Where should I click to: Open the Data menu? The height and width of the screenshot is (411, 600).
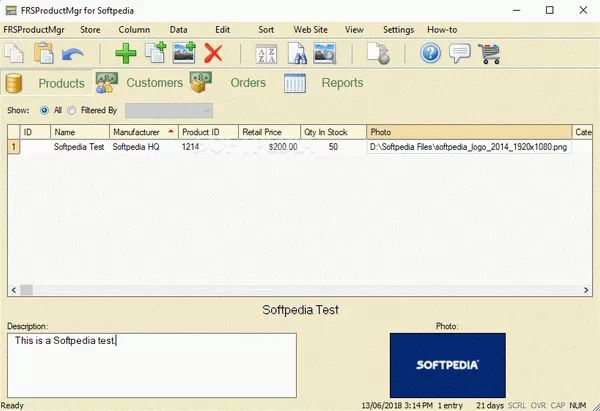(x=178, y=30)
